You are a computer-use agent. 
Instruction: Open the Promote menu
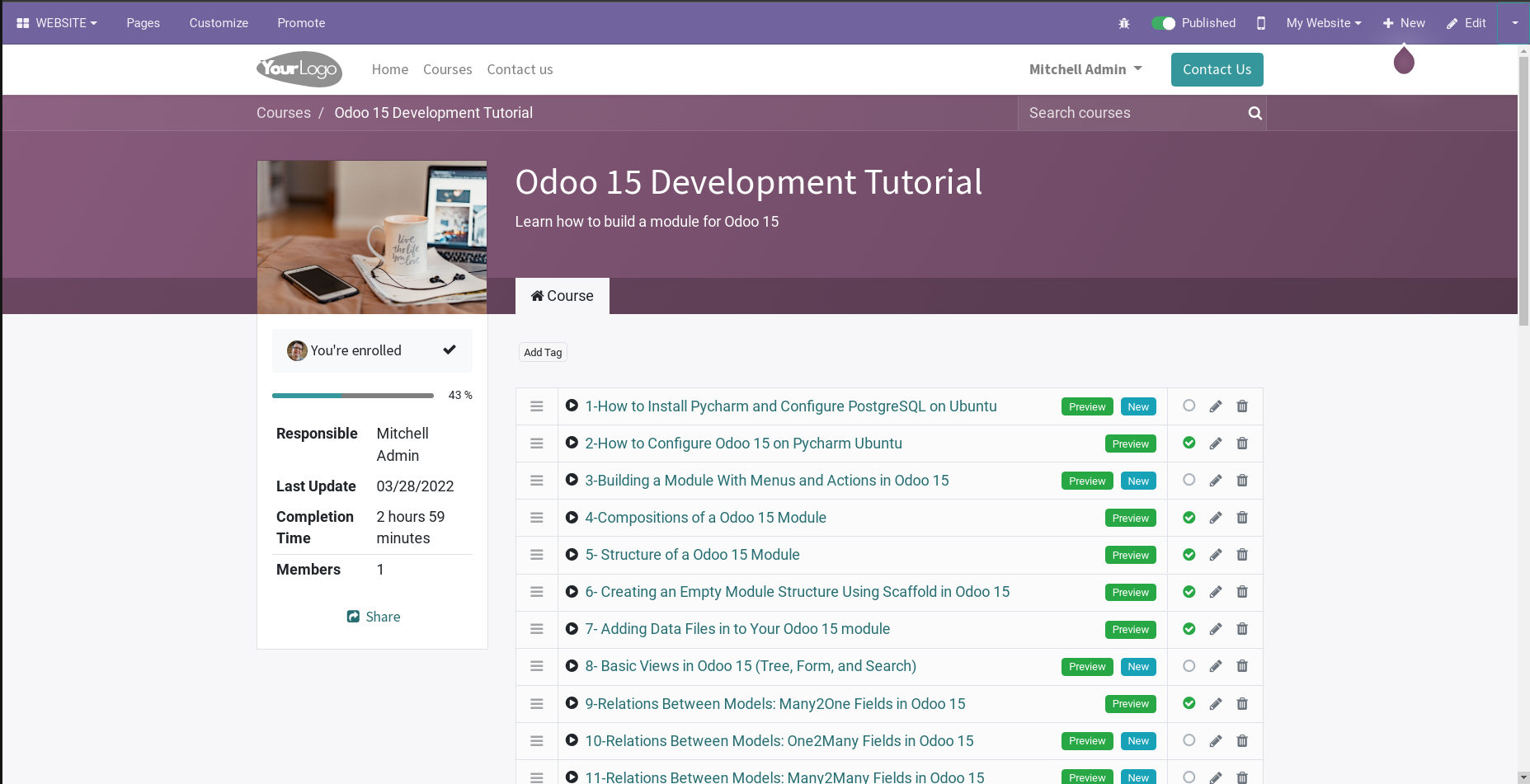[301, 23]
